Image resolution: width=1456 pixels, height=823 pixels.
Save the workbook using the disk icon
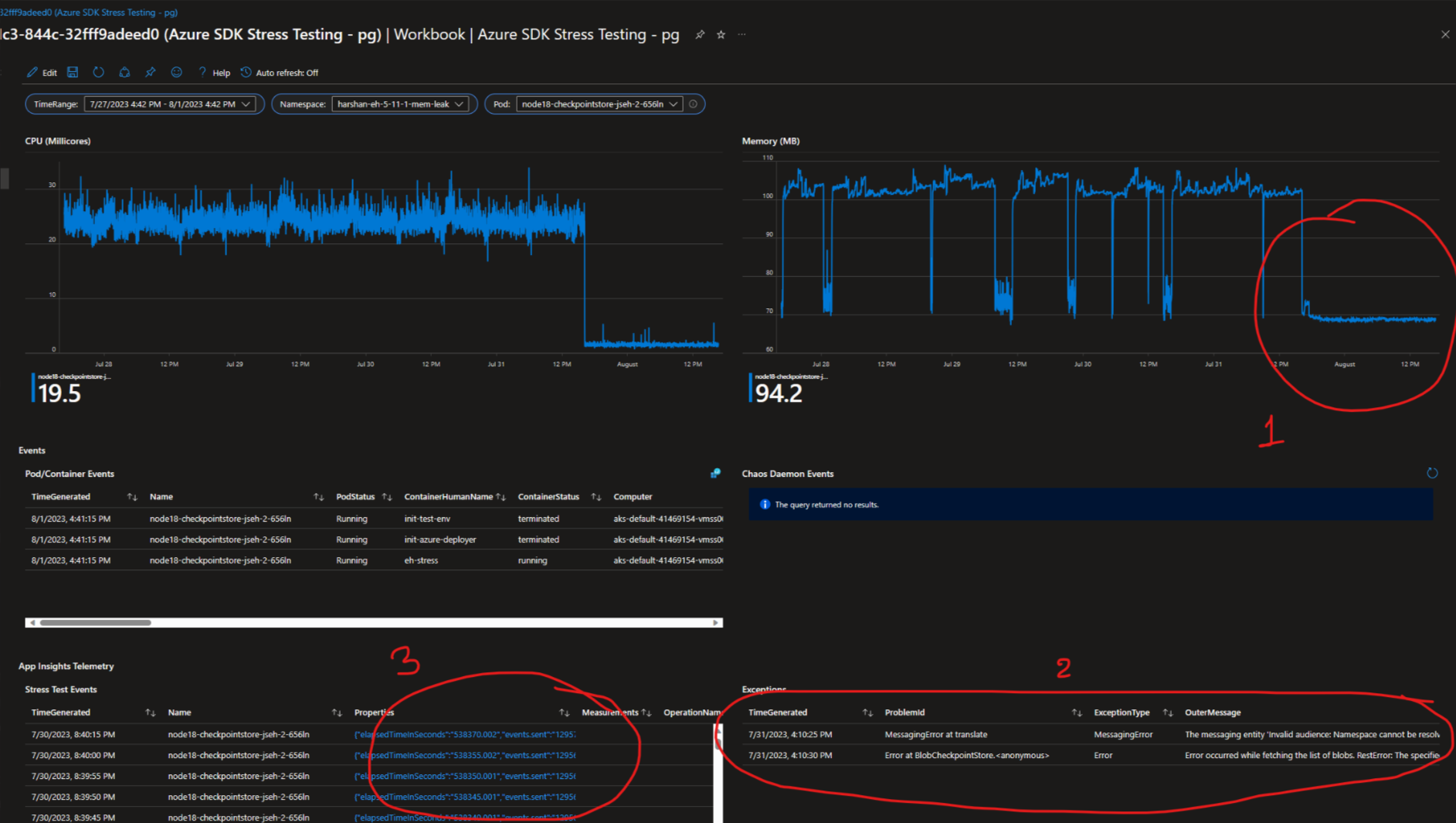click(x=73, y=72)
